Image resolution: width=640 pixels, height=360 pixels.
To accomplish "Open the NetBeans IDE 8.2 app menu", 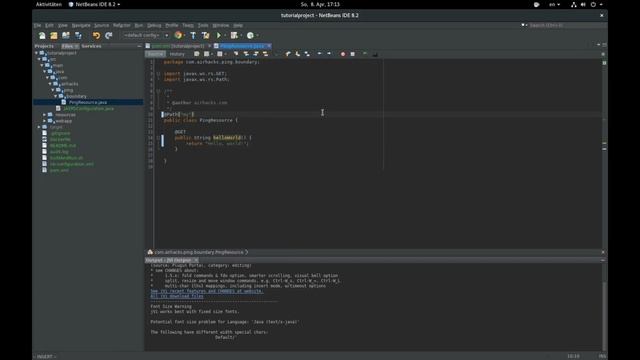I will point(95,4).
